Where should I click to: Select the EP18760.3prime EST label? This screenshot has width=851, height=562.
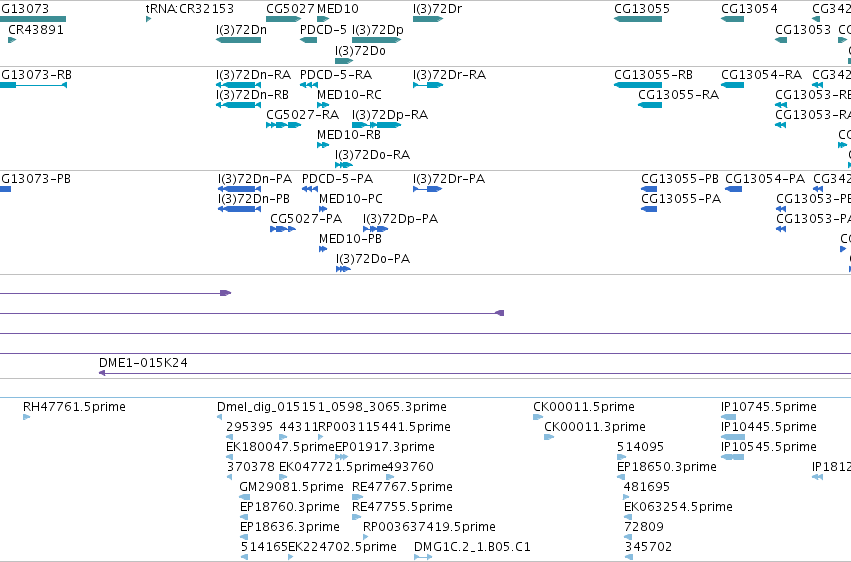pos(290,507)
